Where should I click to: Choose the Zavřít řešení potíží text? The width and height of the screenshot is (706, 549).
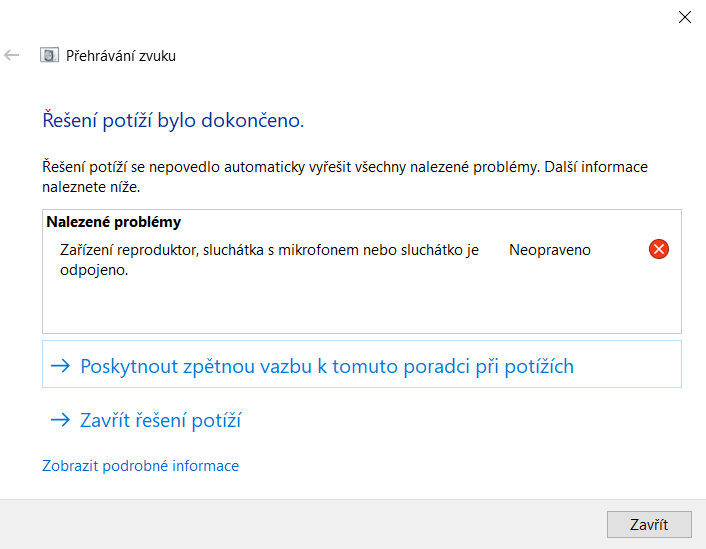point(160,421)
